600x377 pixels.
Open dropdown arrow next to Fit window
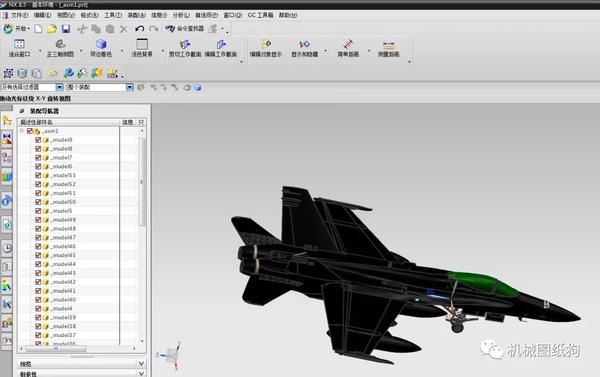click(40, 51)
